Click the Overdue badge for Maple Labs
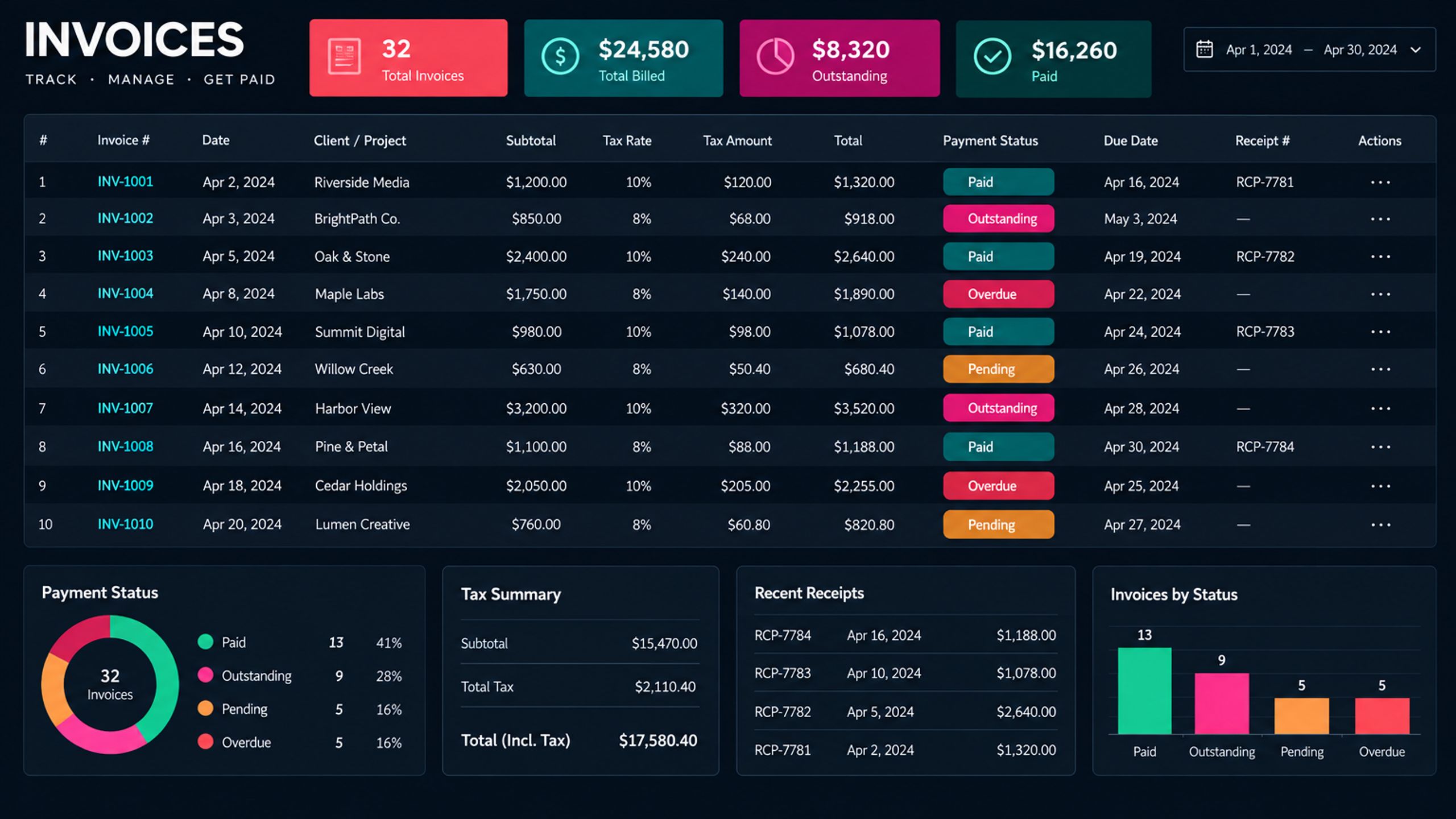Image resolution: width=1456 pixels, height=819 pixels. (998, 294)
